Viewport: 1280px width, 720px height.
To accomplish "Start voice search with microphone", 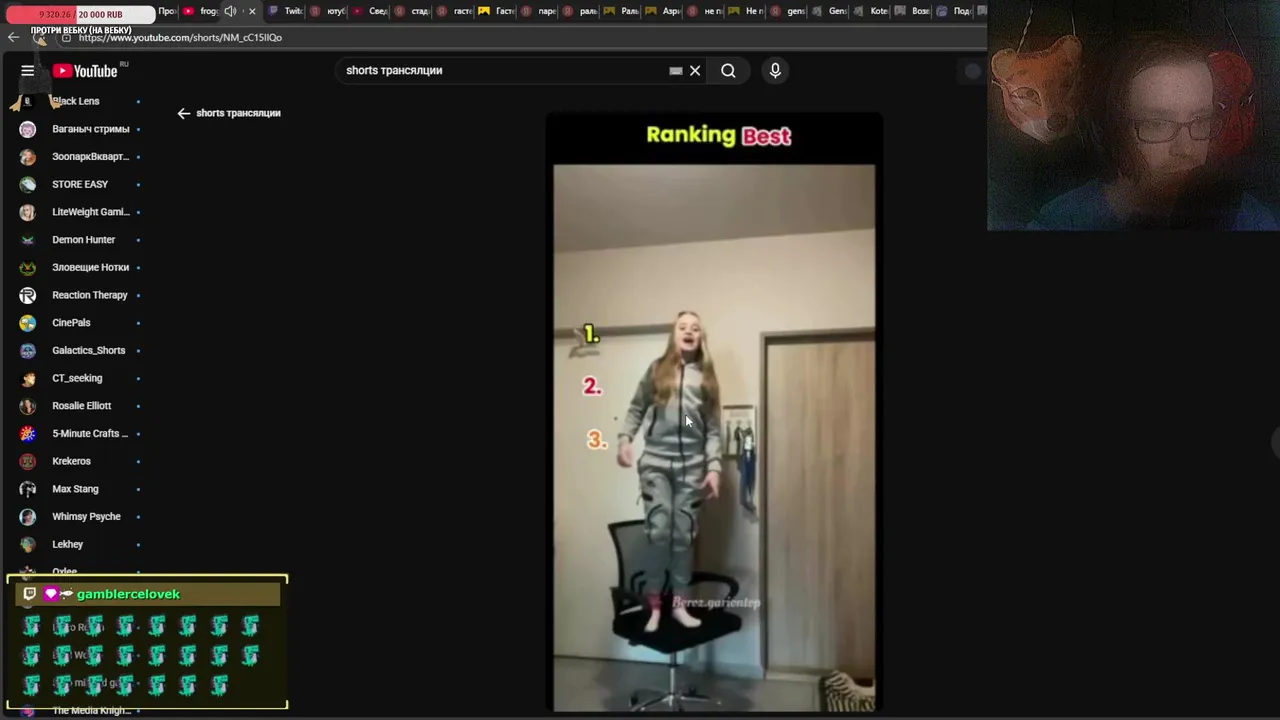I will click(775, 71).
